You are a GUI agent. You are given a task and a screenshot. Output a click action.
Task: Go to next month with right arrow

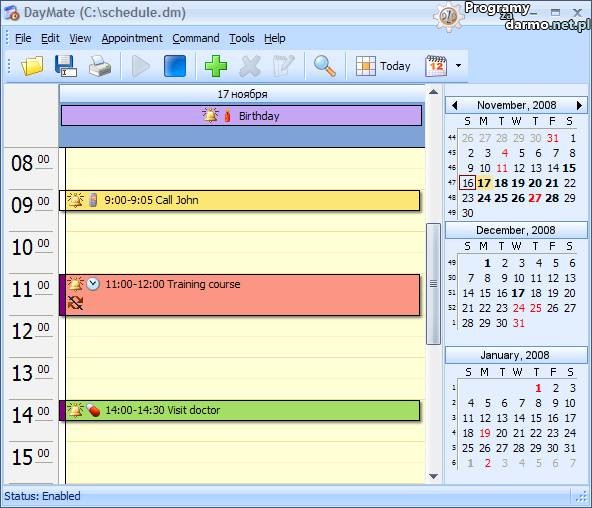click(x=579, y=105)
